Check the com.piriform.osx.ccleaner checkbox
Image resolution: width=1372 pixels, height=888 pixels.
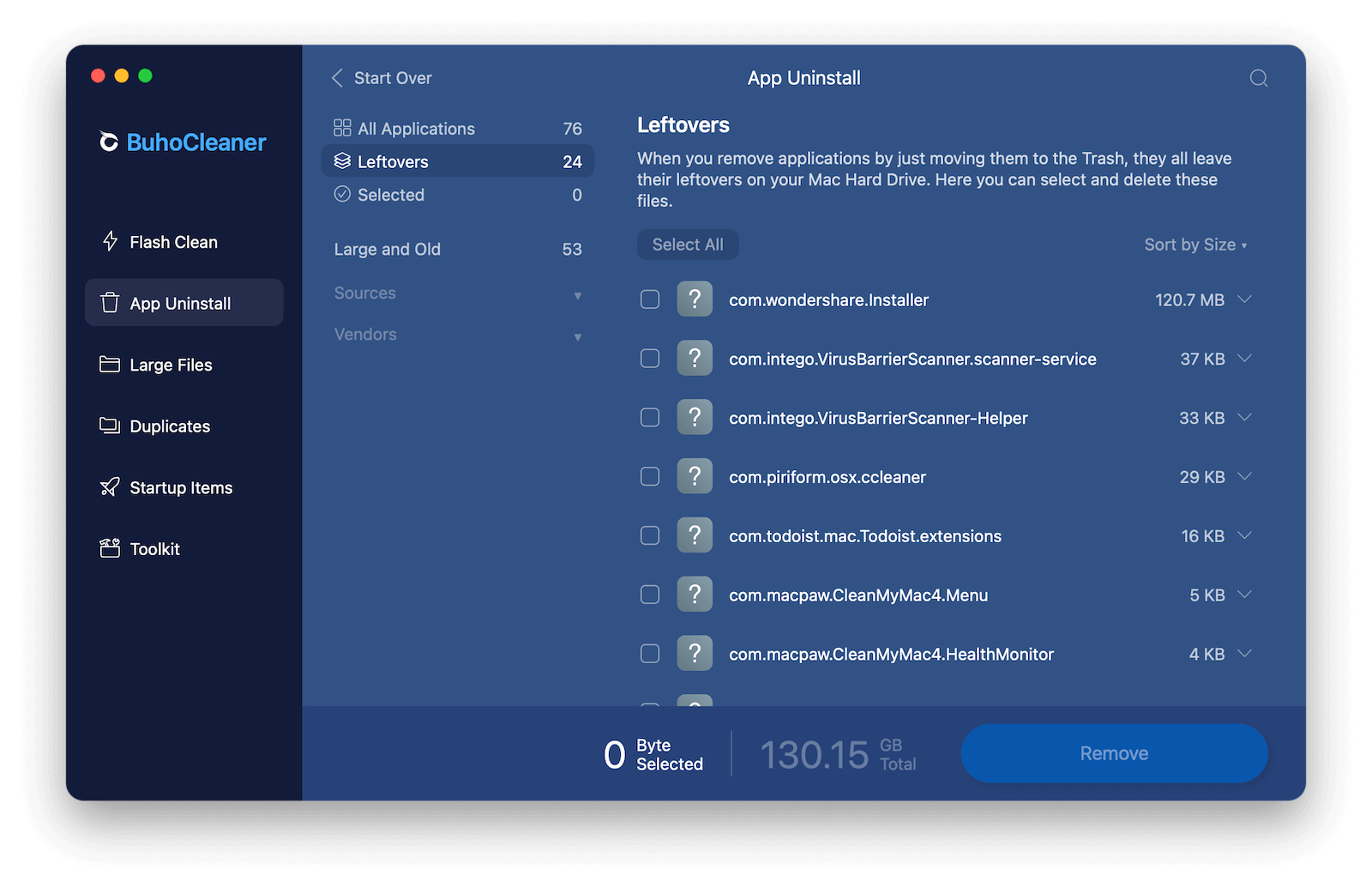coord(650,476)
